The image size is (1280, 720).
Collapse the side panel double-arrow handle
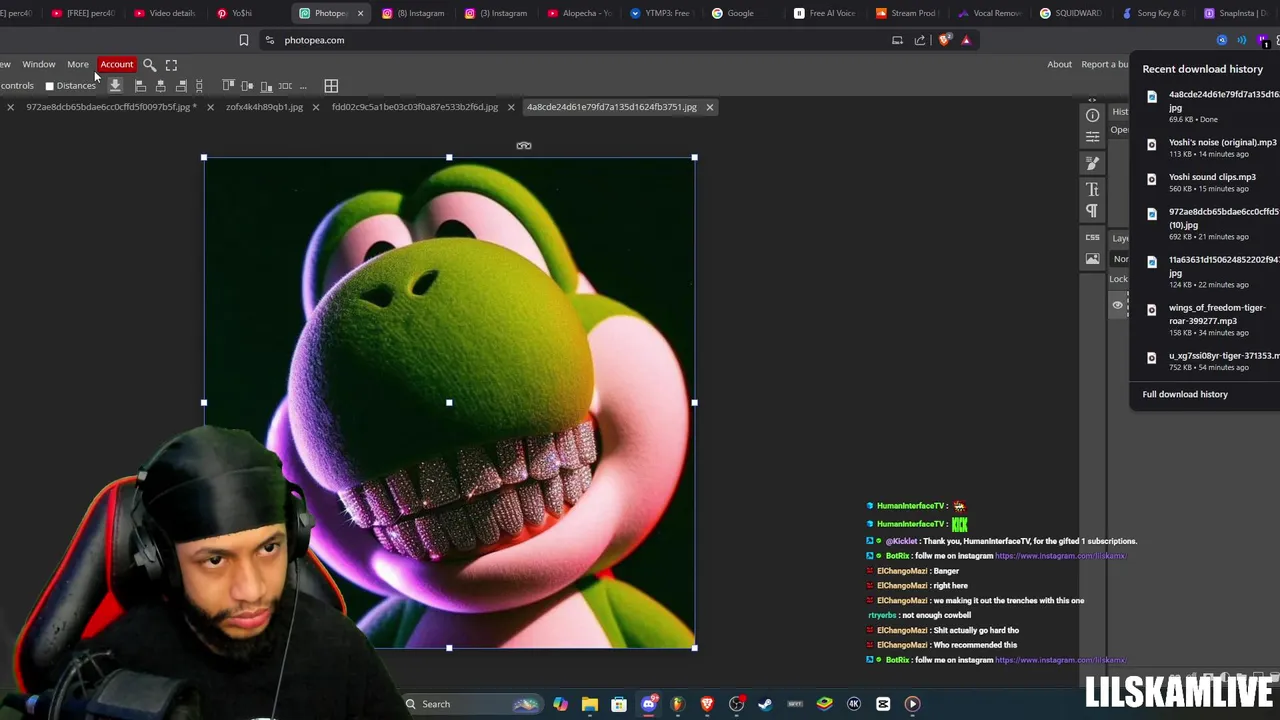[x=1092, y=100]
